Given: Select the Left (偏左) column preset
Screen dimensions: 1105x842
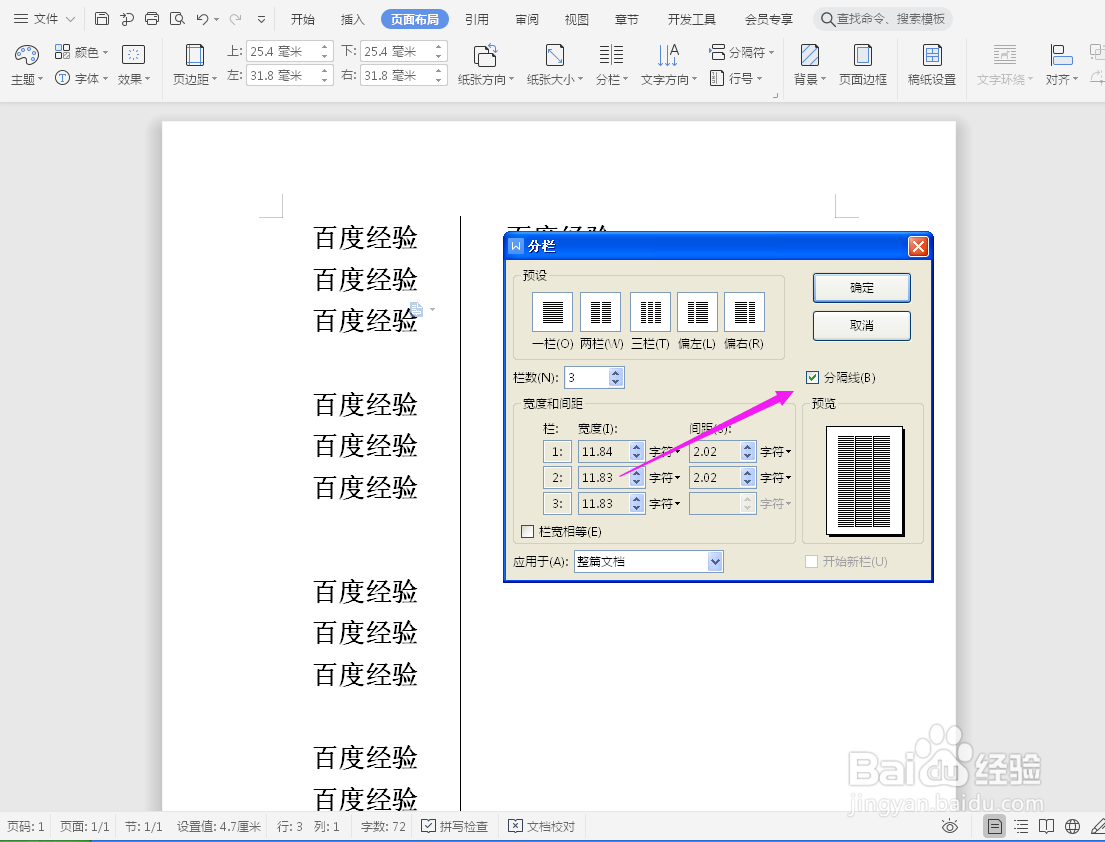Looking at the screenshot, I should tap(697, 312).
